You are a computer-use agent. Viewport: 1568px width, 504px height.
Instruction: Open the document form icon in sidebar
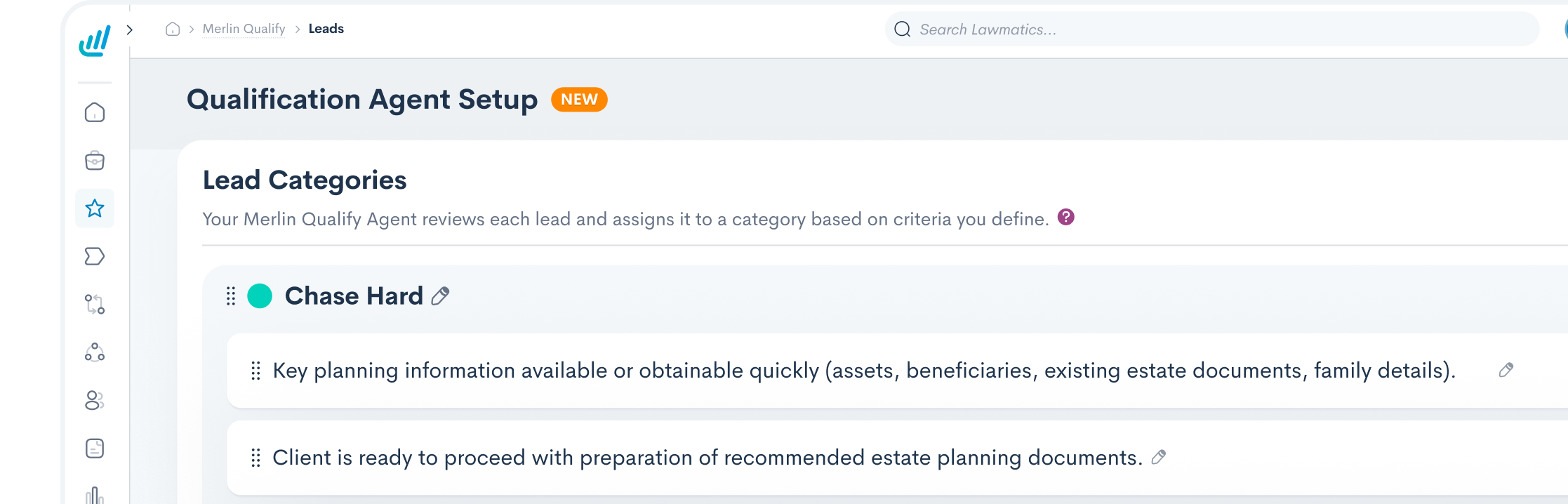(x=95, y=448)
